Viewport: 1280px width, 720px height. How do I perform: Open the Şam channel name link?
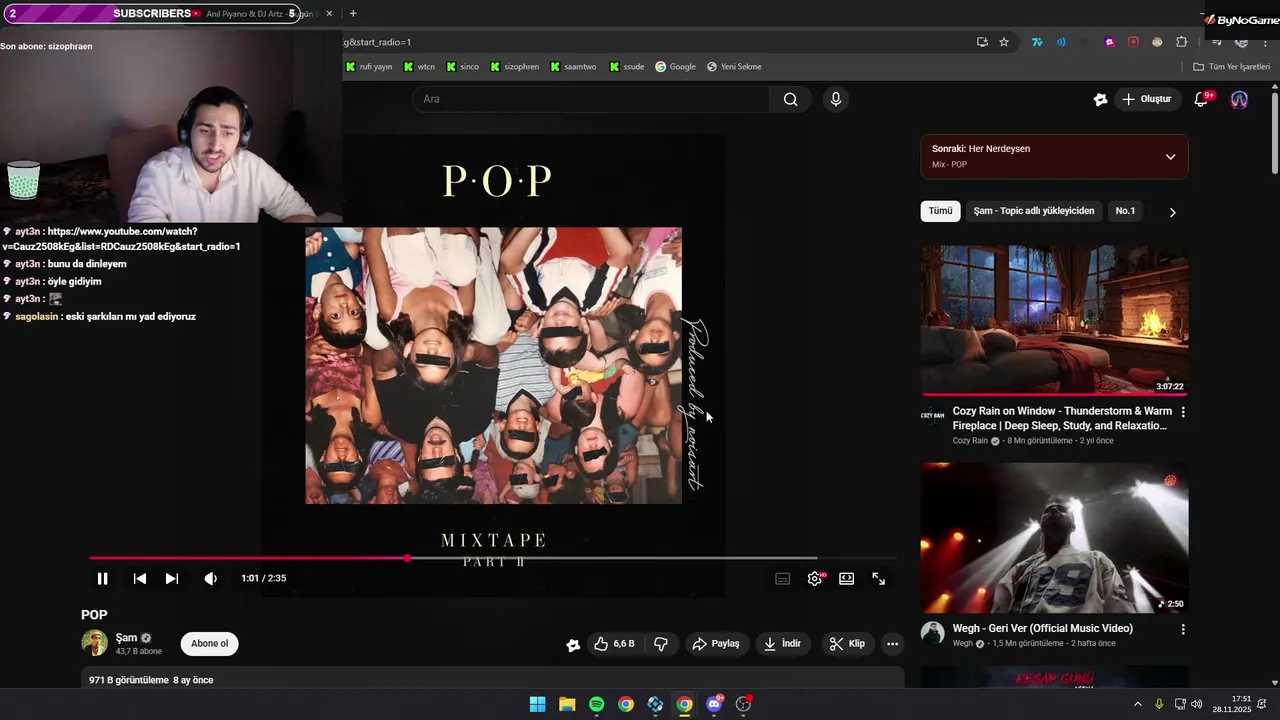[x=126, y=638]
